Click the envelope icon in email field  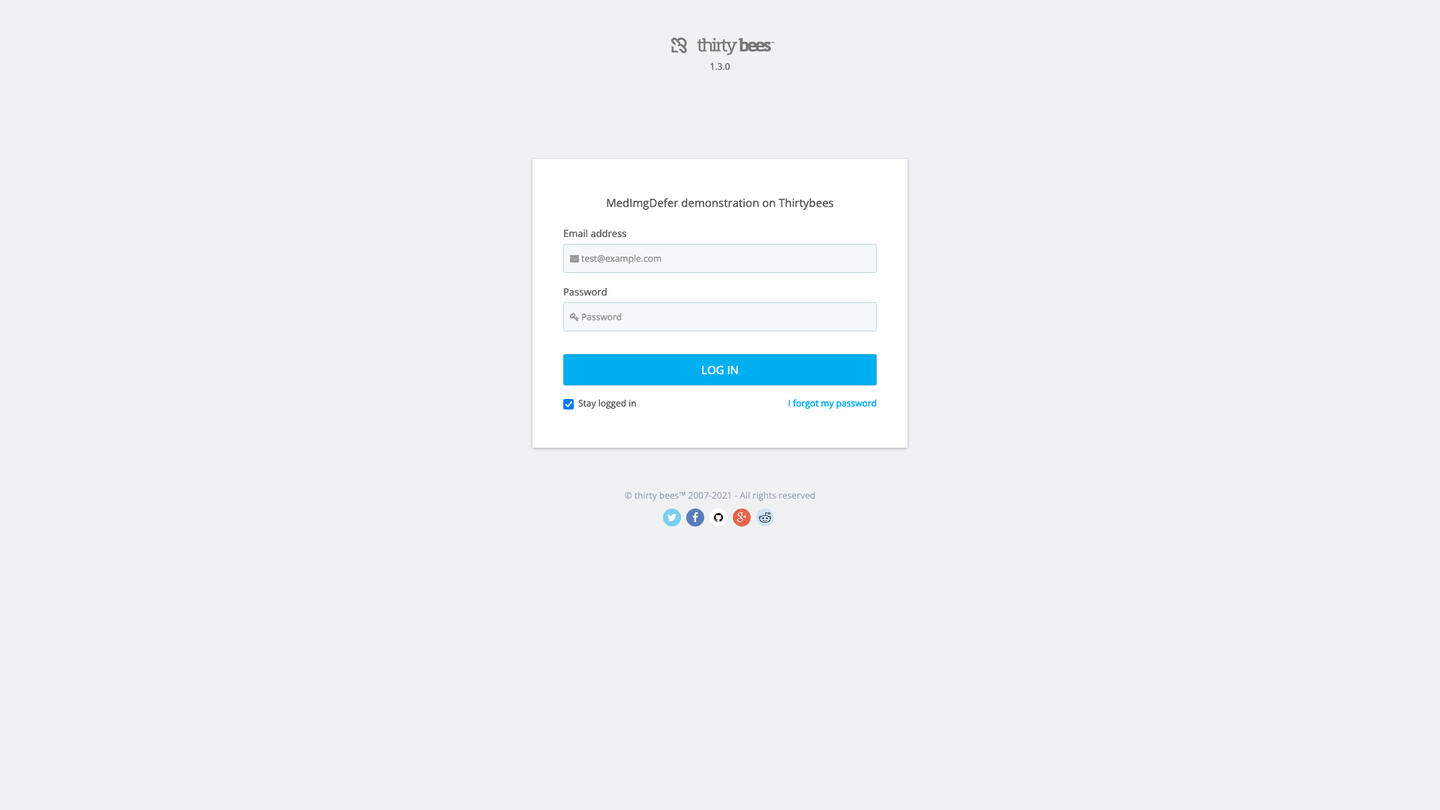tap(574, 258)
